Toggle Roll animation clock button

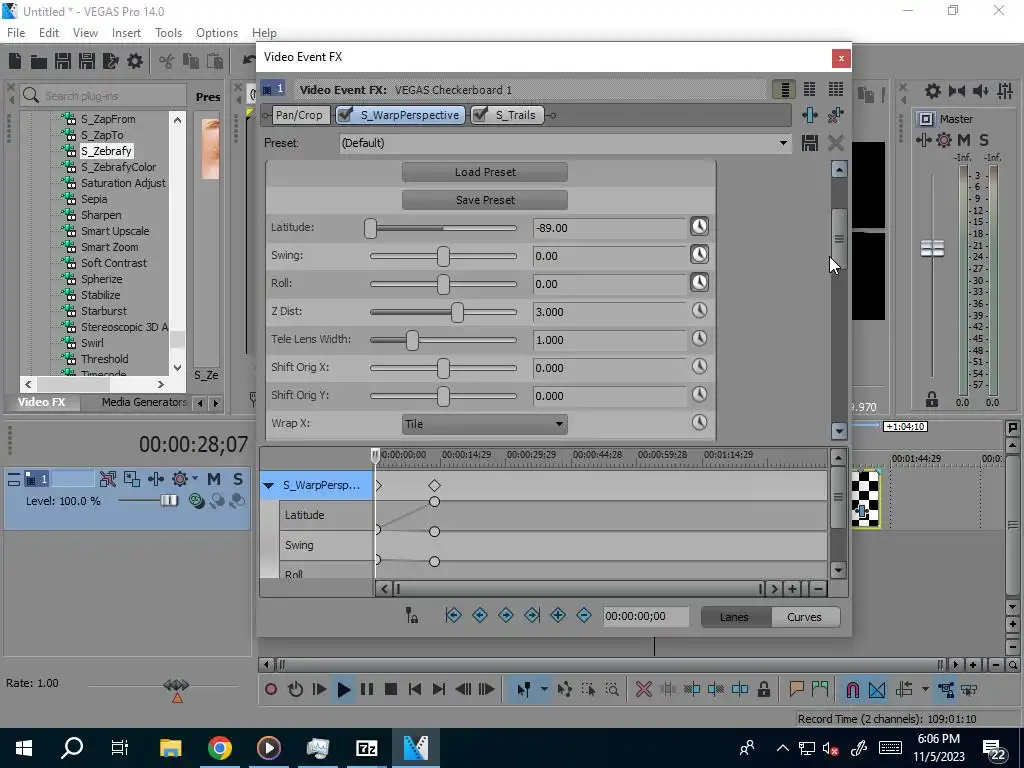[699, 282]
